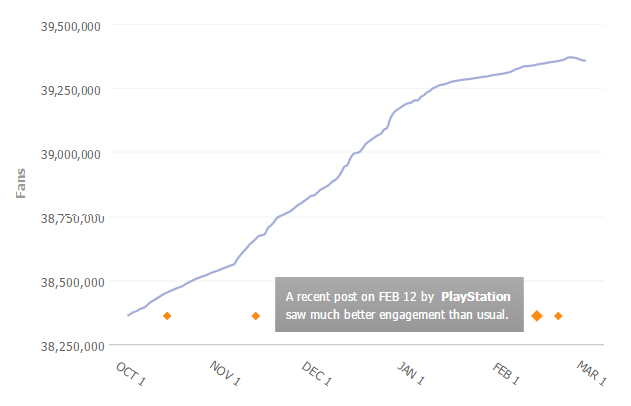Click the OCT 1 x-axis label
The width and height of the screenshot is (631, 406).
click(131, 372)
